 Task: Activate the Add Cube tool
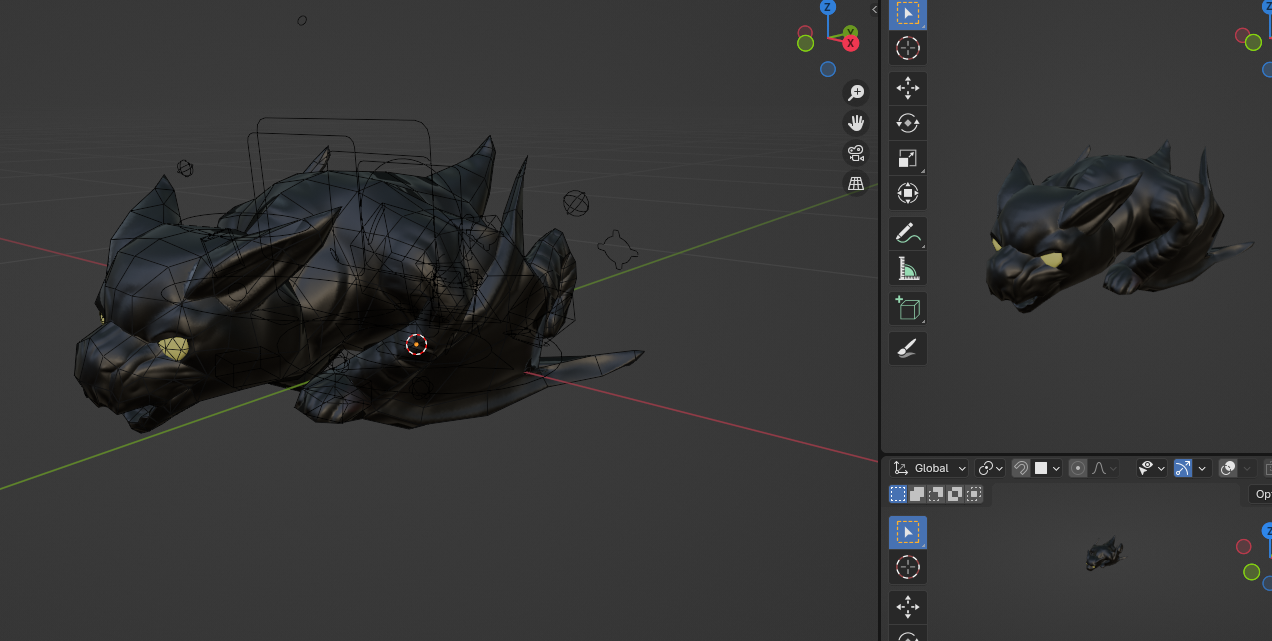pyautogui.click(x=907, y=309)
